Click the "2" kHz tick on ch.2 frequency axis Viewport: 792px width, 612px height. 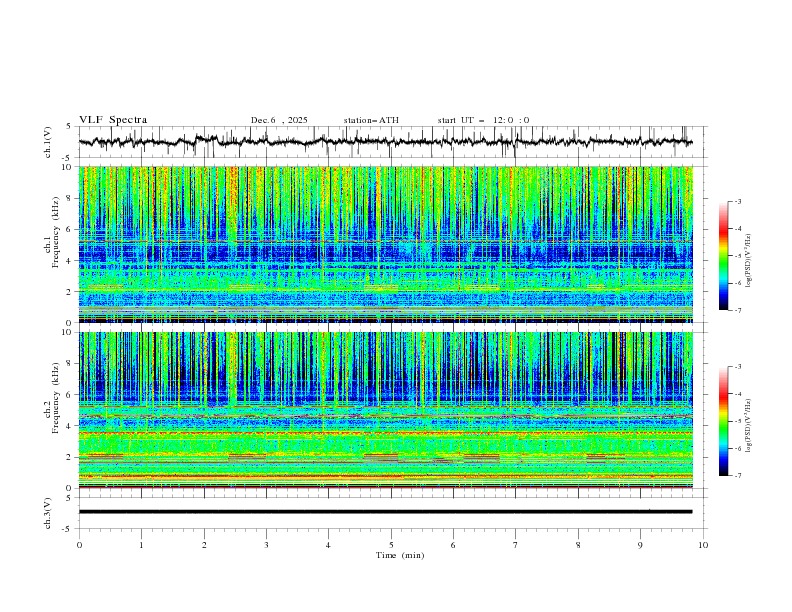pos(70,457)
